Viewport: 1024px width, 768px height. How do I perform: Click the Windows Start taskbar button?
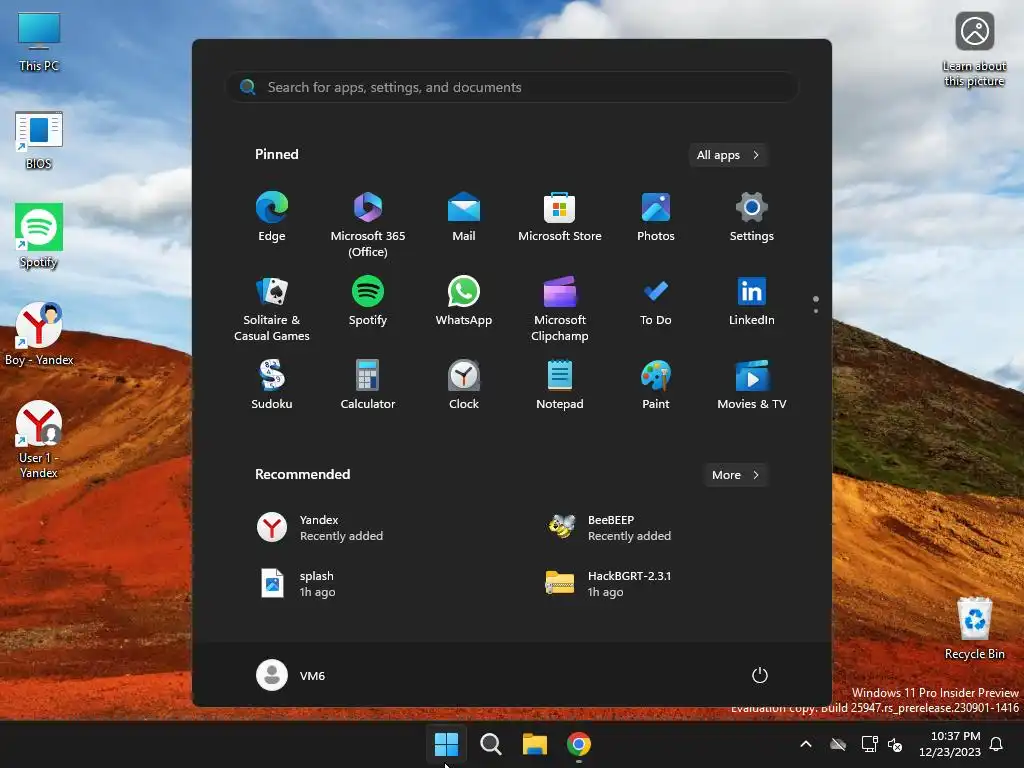pos(447,744)
